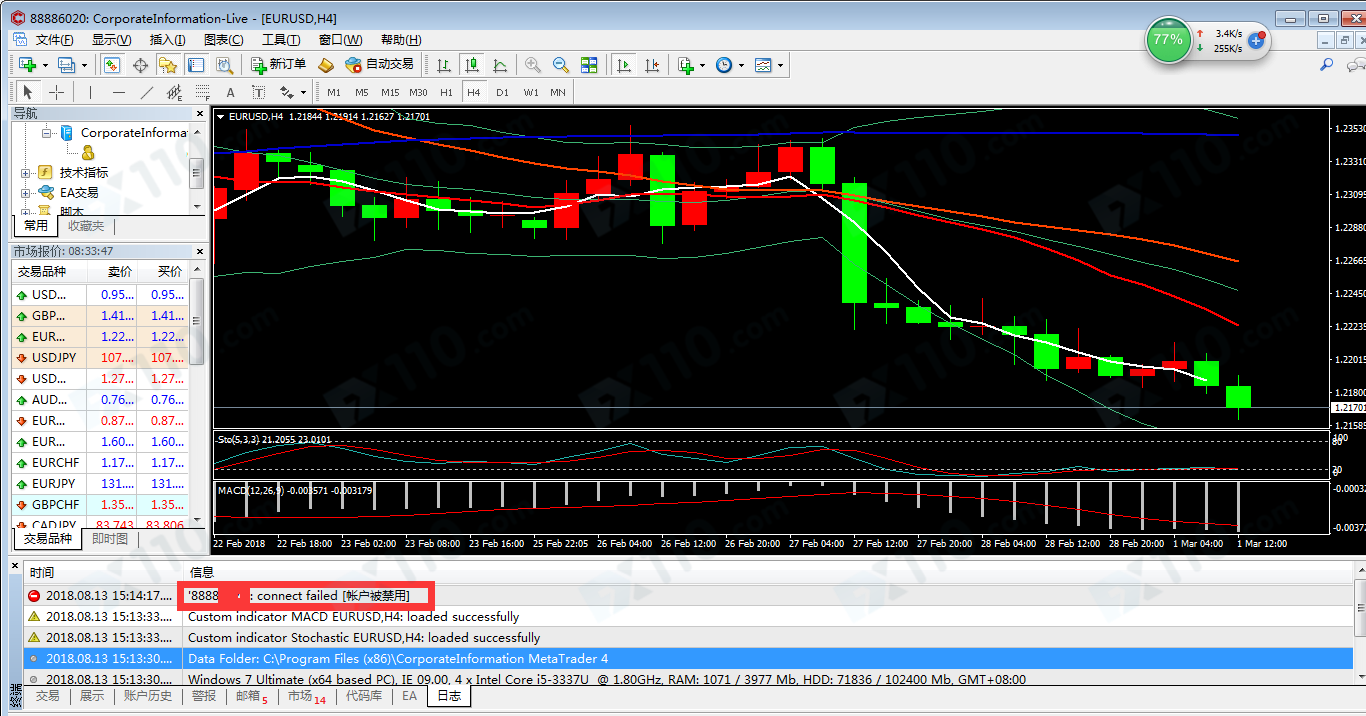Toggle the Terminal panel icon

point(195,64)
